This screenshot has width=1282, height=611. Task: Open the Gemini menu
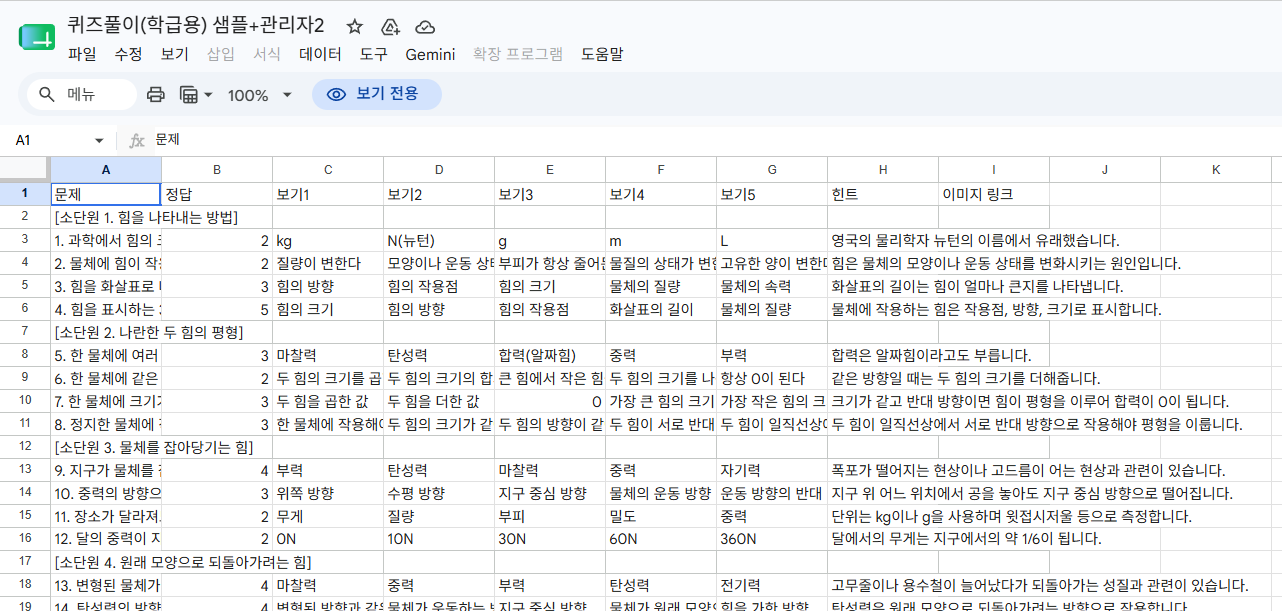430,54
